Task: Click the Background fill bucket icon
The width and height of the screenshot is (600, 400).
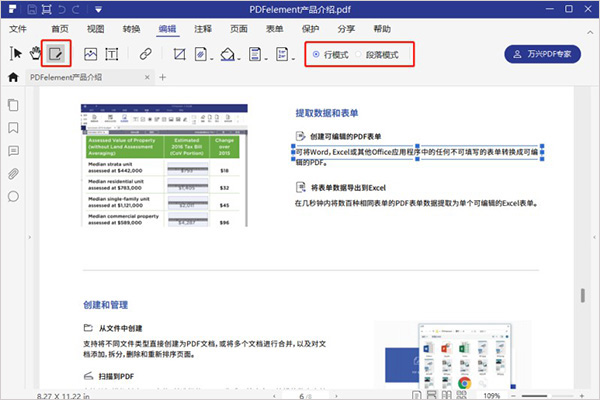Action: pyautogui.click(x=227, y=54)
